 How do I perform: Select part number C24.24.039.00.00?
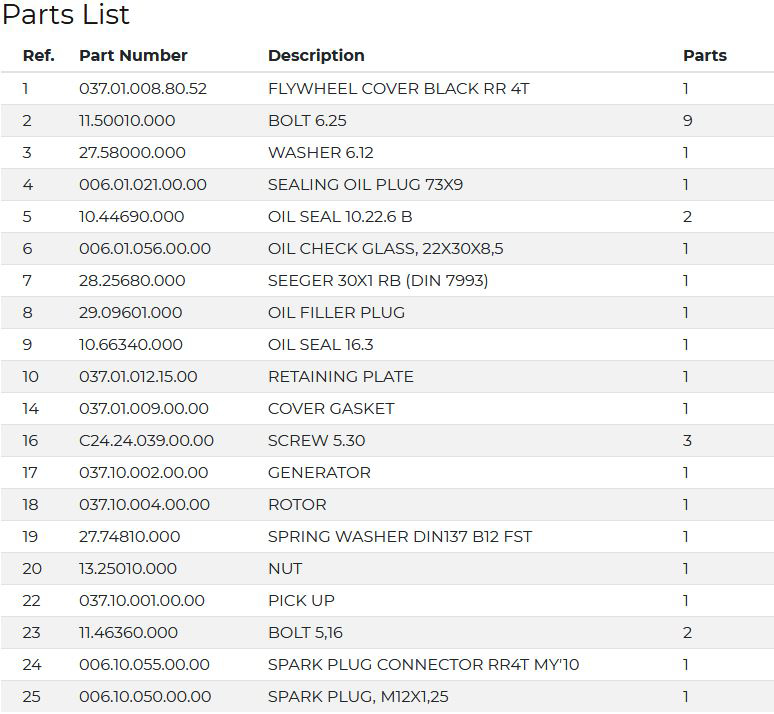pos(147,440)
